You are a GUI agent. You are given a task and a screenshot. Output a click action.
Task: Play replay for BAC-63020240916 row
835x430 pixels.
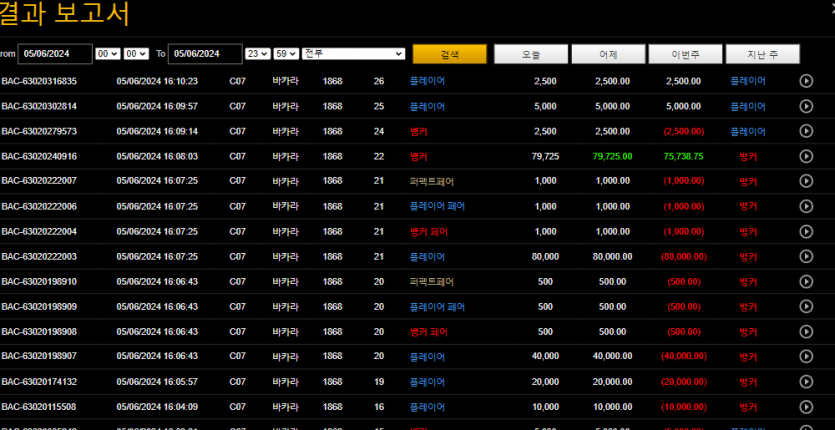tap(806, 156)
